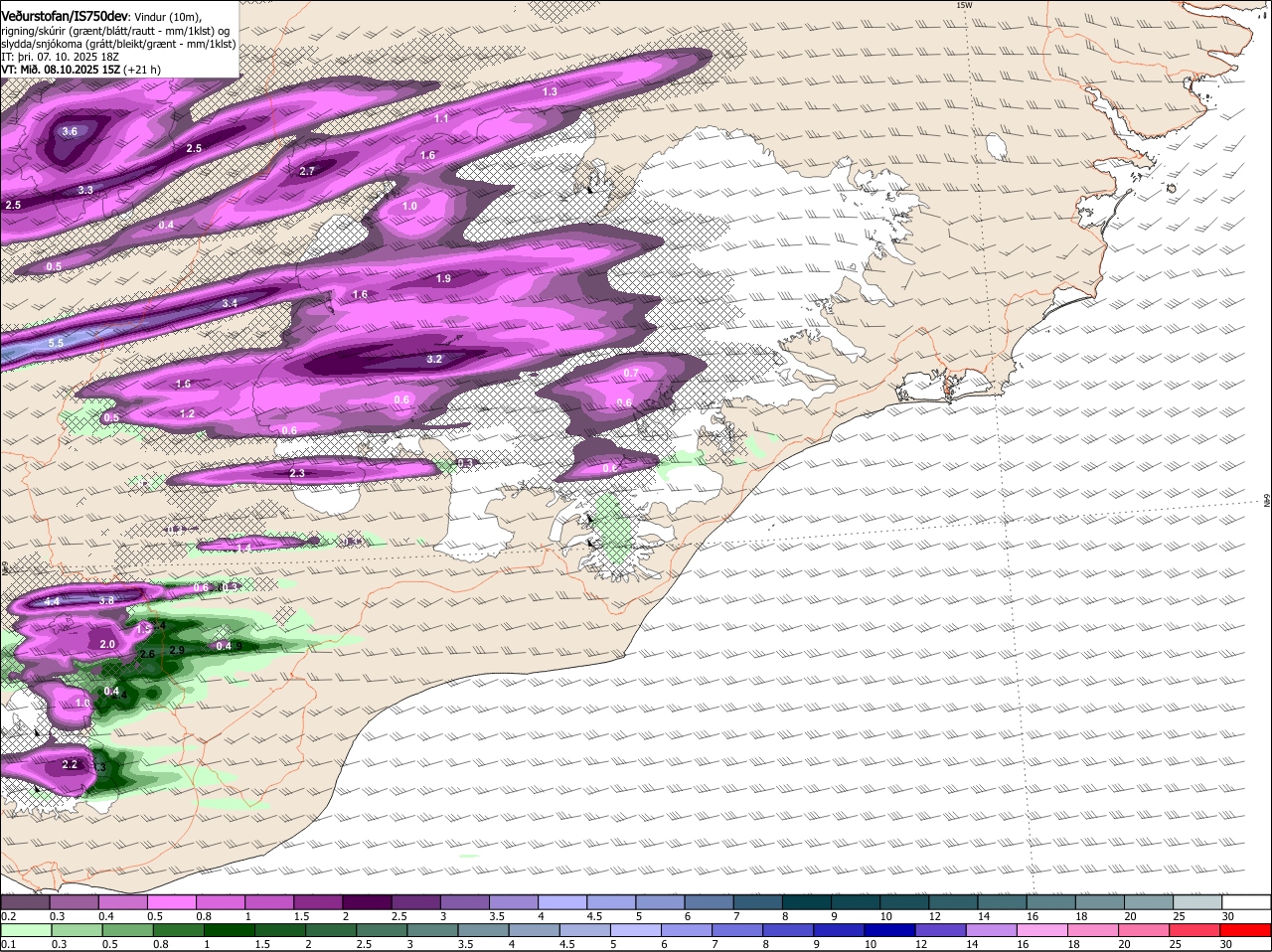Click the 2.7 precipitation value
The width and height of the screenshot is (1272, 952).
click(307, 171)
